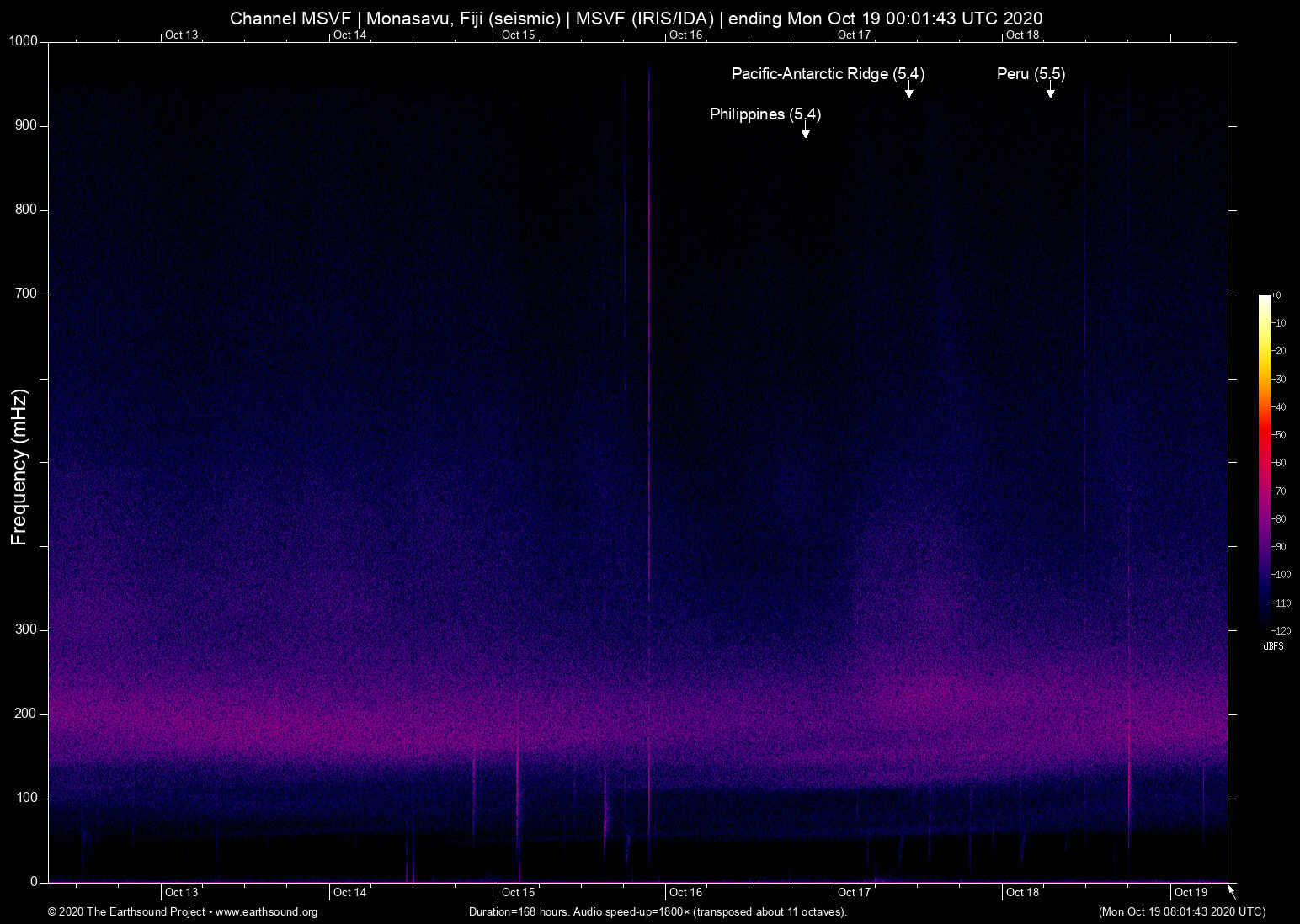
Task: Open the www.earthsound.org link in footer
Action: coord(266,912)
